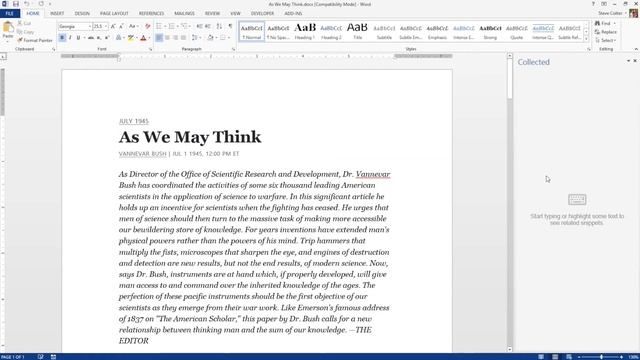The image size is (640, 360).
Task: Open the font name combo box
Action: pyautogui.click(x=75, y=26)
